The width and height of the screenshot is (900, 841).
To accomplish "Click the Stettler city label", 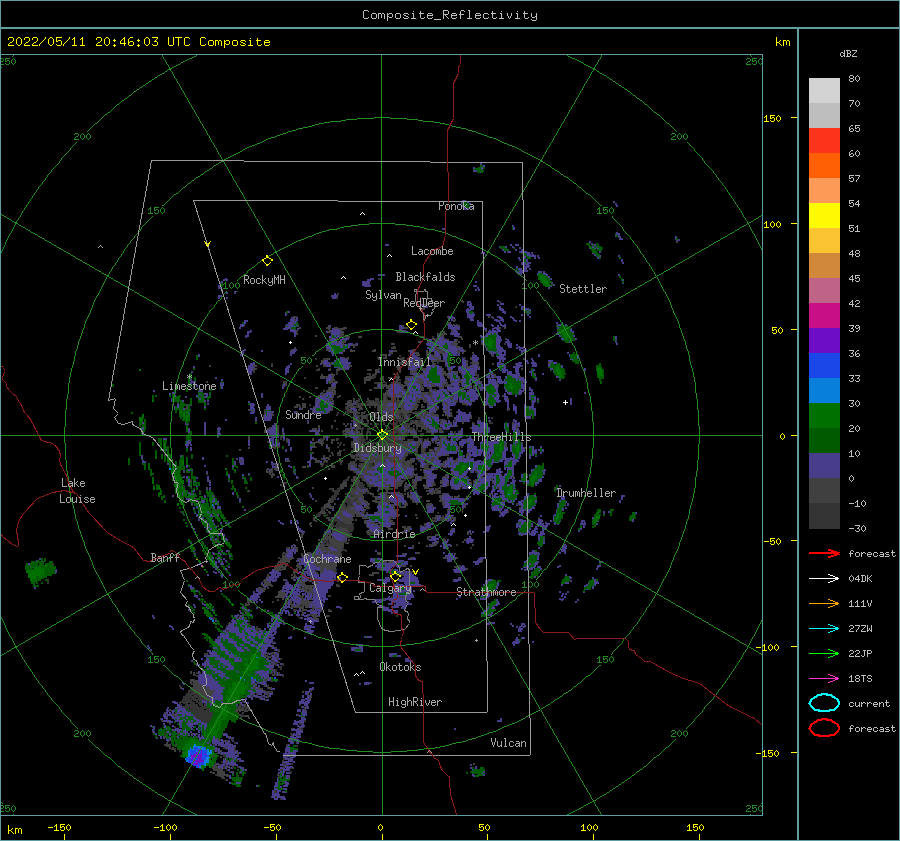I will point(583,289).
